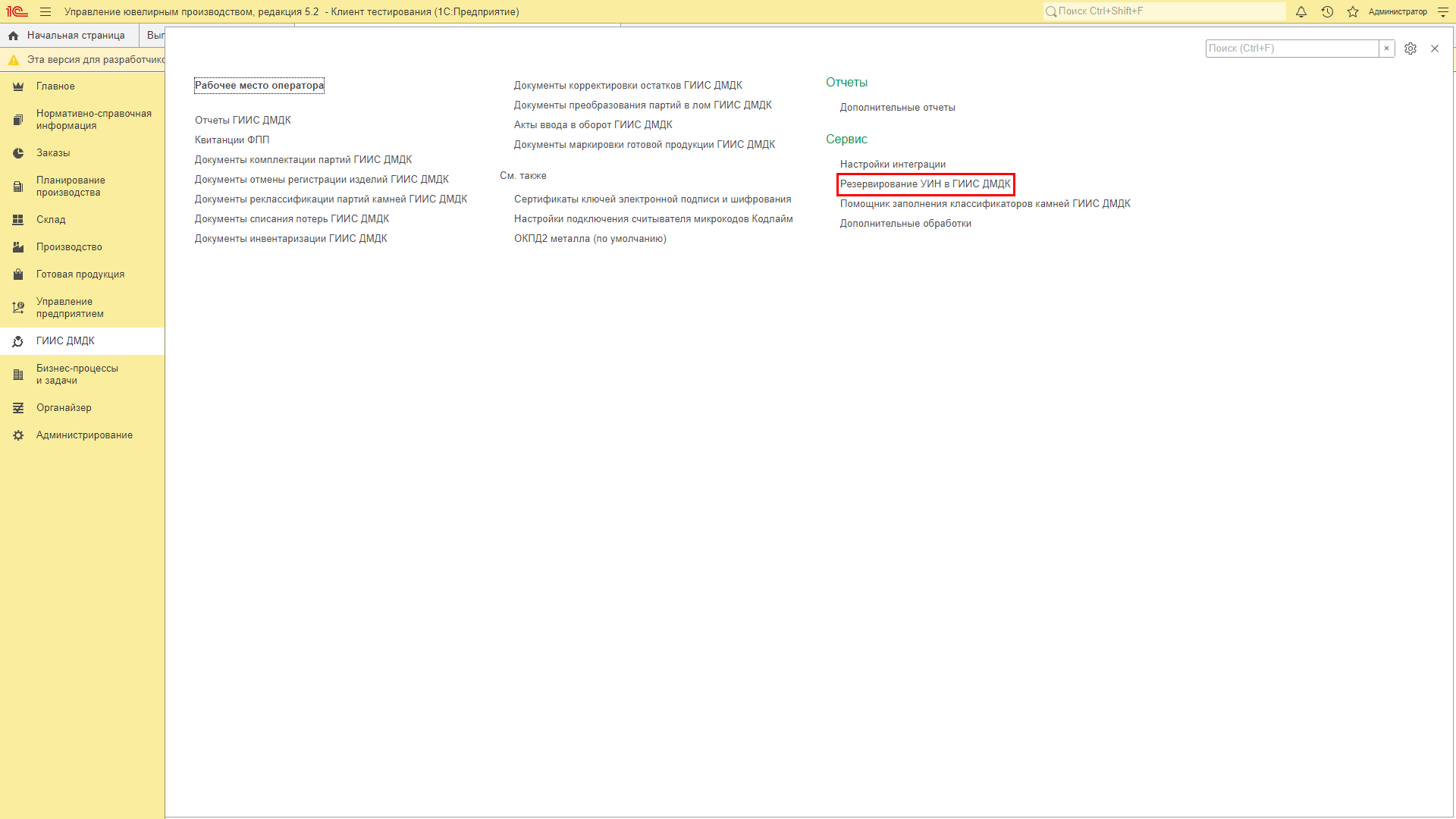Open the Производство section
The image size is (1456, 819).
pos(69,247)
